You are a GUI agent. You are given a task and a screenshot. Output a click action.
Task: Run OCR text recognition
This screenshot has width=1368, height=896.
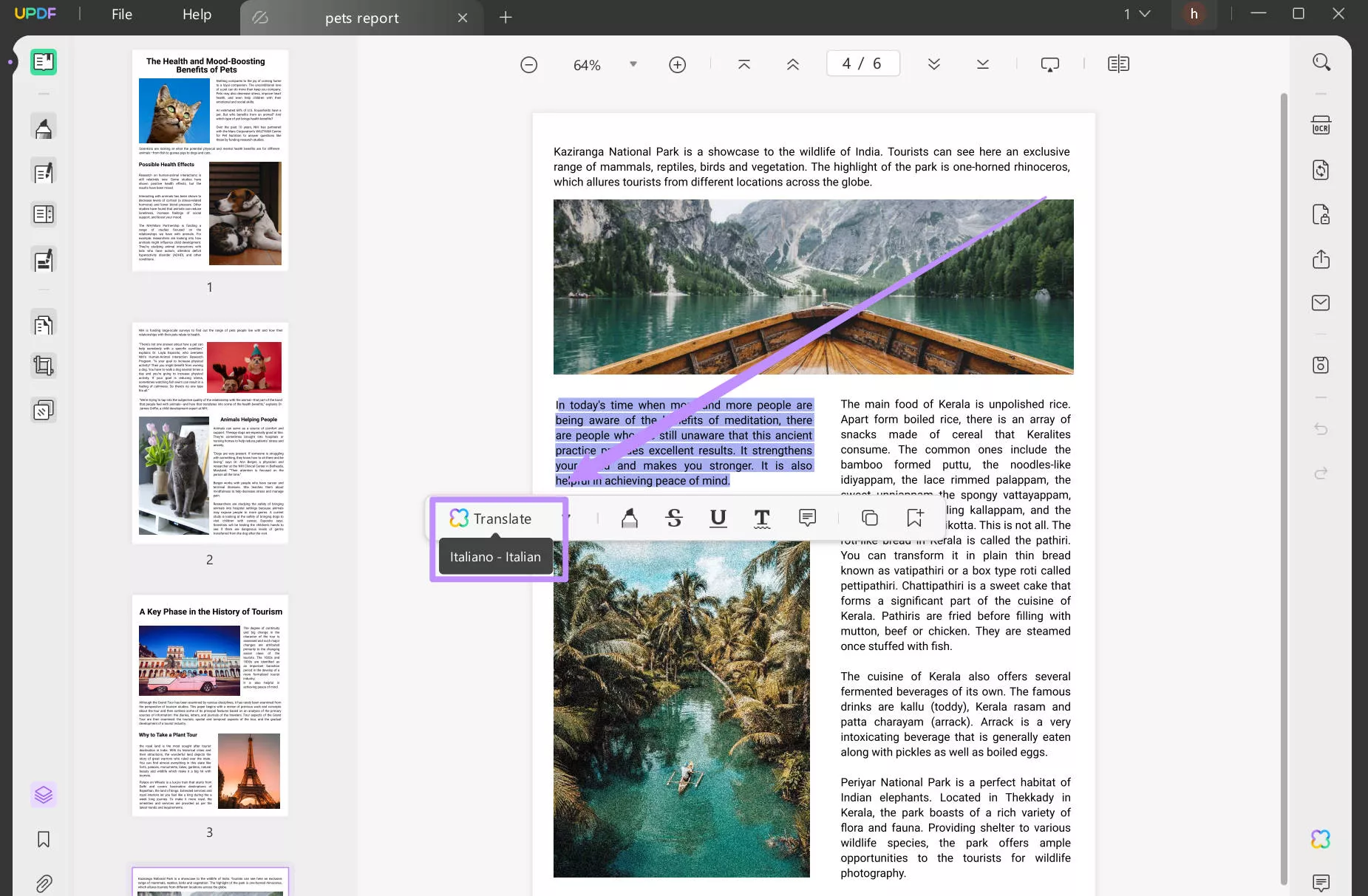point(1321,126)
